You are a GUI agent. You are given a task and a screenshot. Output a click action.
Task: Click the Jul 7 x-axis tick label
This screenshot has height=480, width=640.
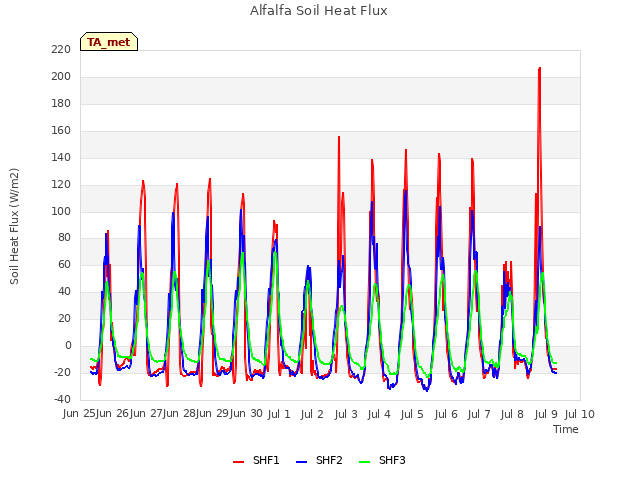479,414
